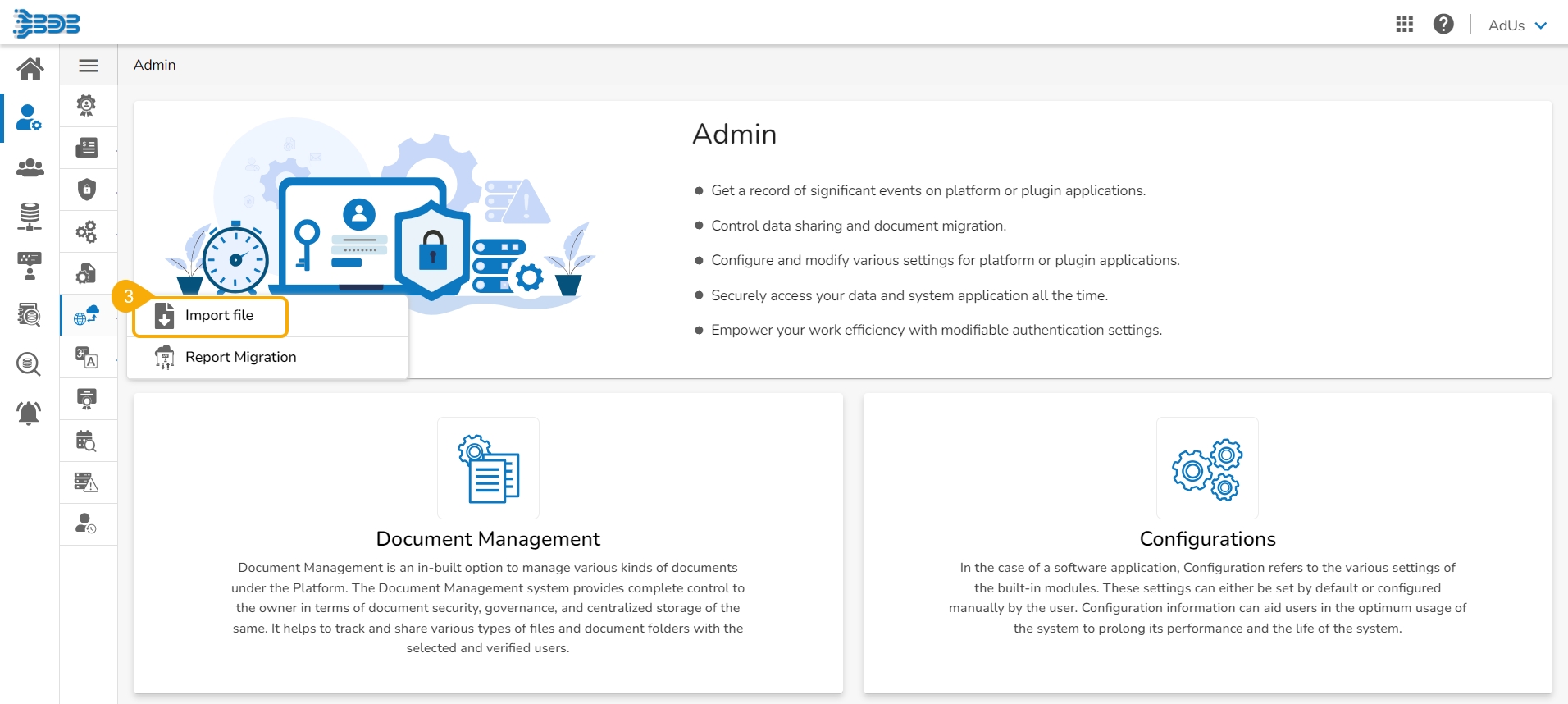
Task: Click bullet text starting 'Configure and modify various settings'
Action: (x=946, y=260)
